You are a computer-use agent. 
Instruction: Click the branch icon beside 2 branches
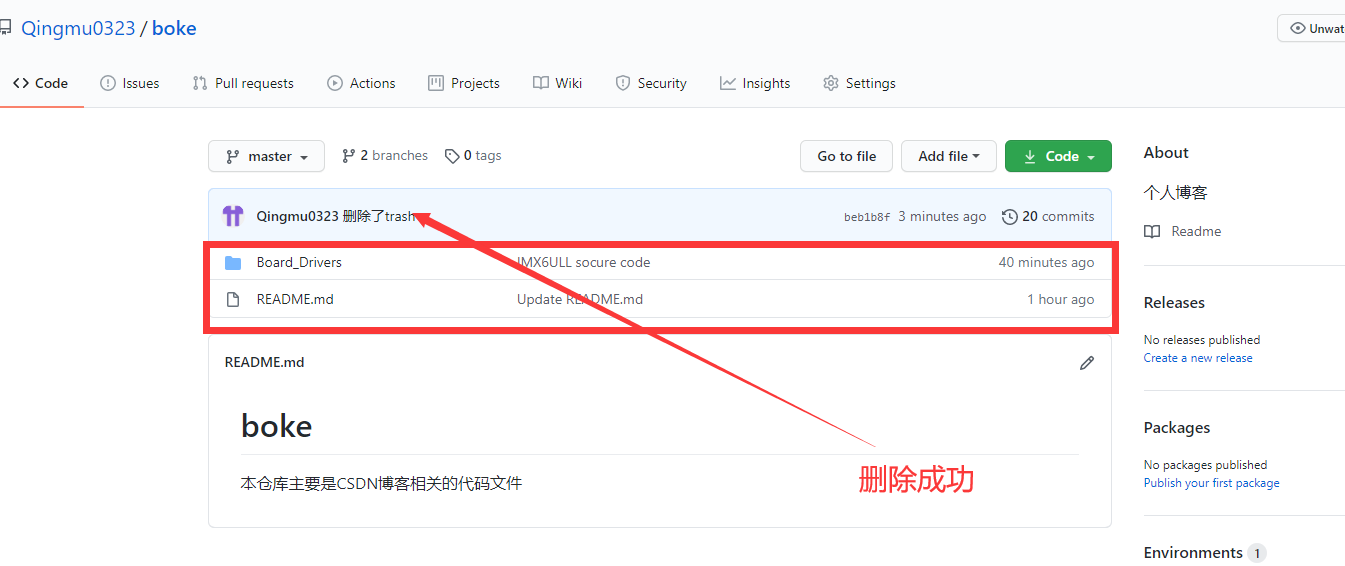click(349, 156)
